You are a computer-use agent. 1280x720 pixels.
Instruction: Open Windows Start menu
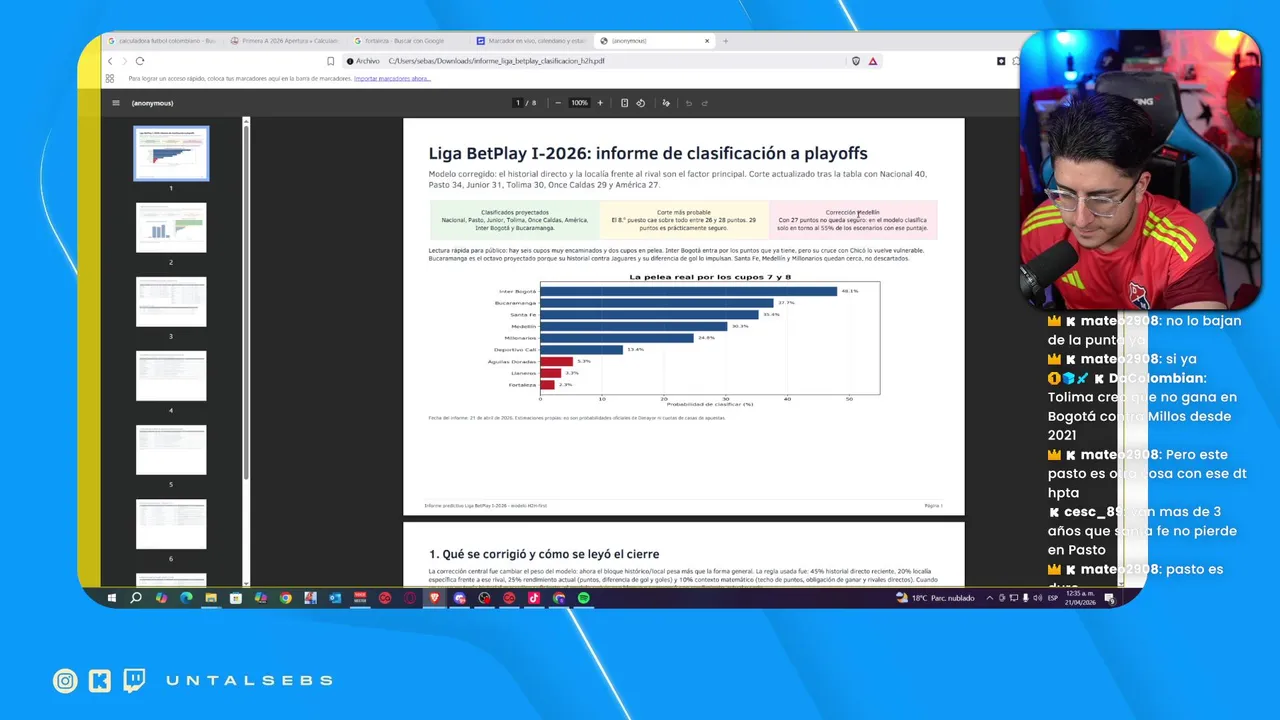(112, 598)
